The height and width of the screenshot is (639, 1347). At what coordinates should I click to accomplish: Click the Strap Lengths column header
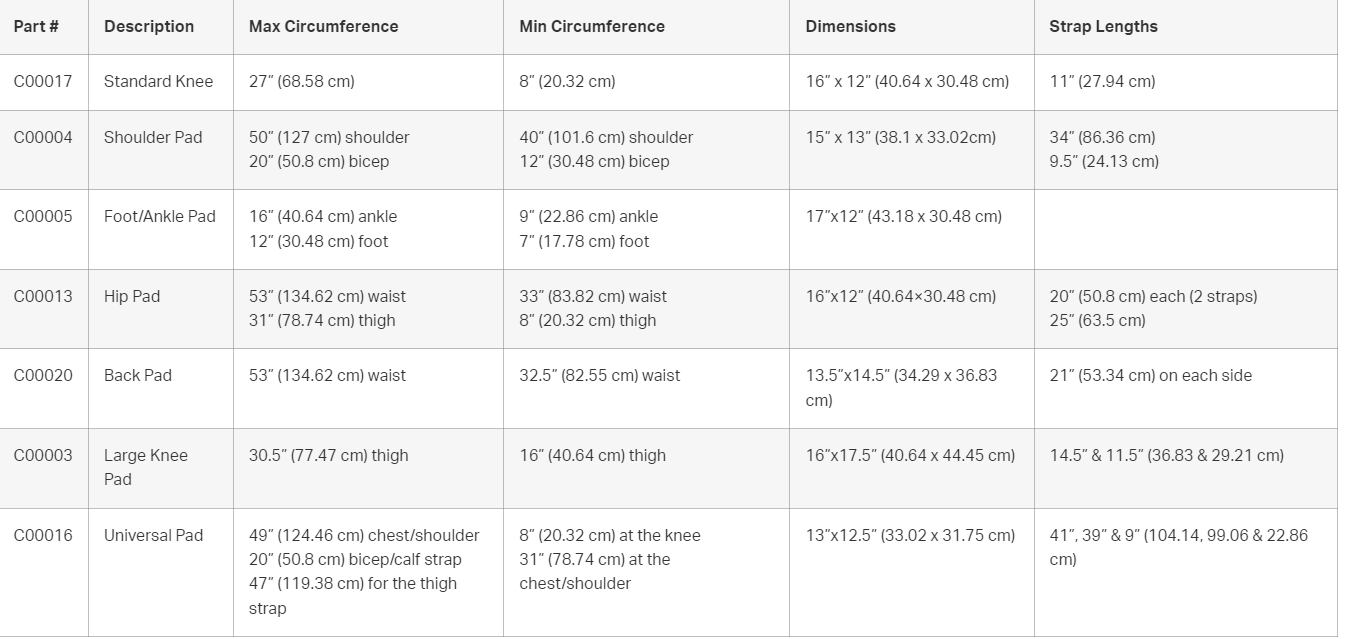(x=1186, y=27)
